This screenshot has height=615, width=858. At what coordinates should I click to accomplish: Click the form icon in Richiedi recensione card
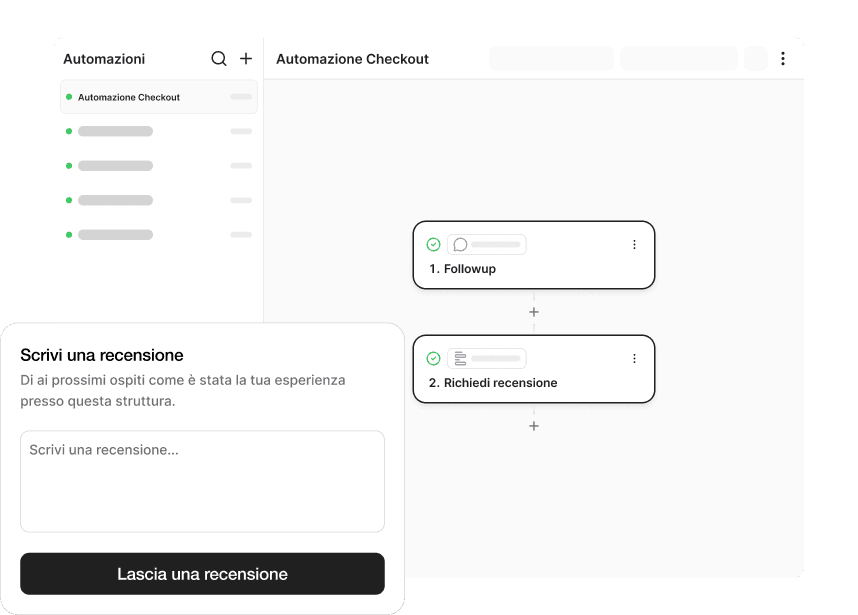[460, 358]
